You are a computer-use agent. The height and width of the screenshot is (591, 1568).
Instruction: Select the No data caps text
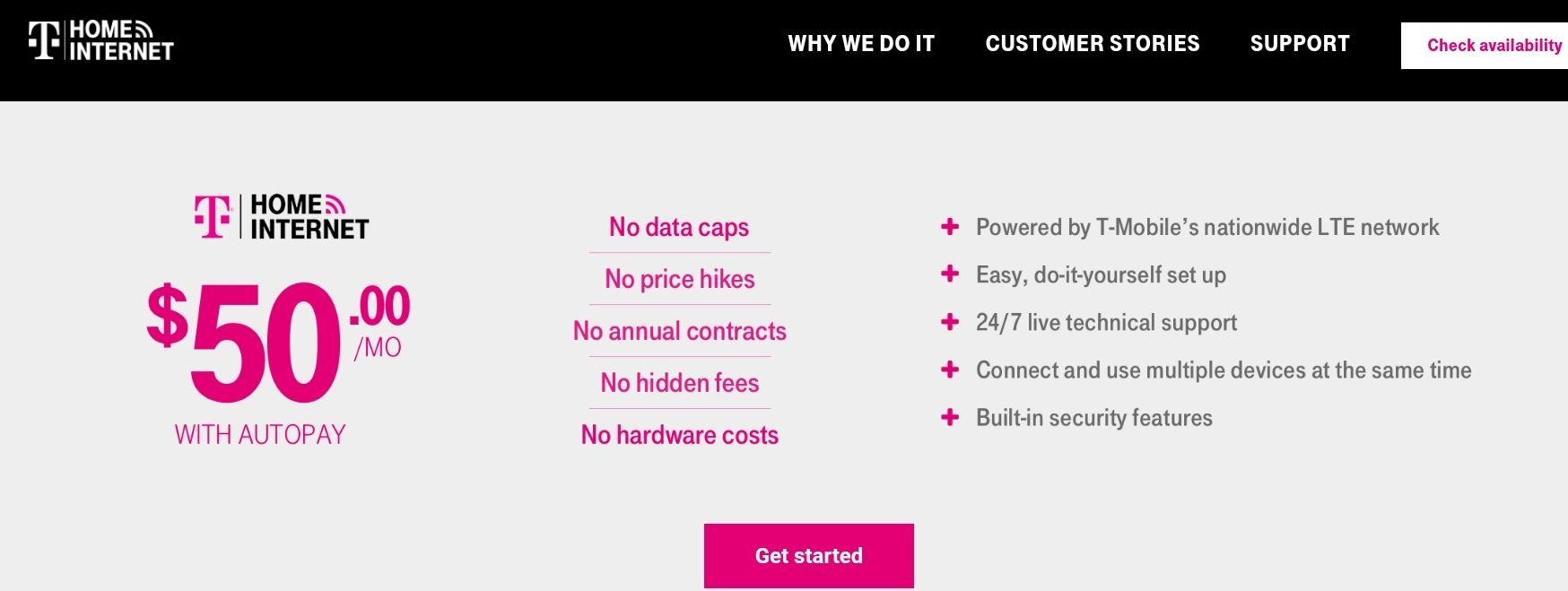click(x=679, y=228)
